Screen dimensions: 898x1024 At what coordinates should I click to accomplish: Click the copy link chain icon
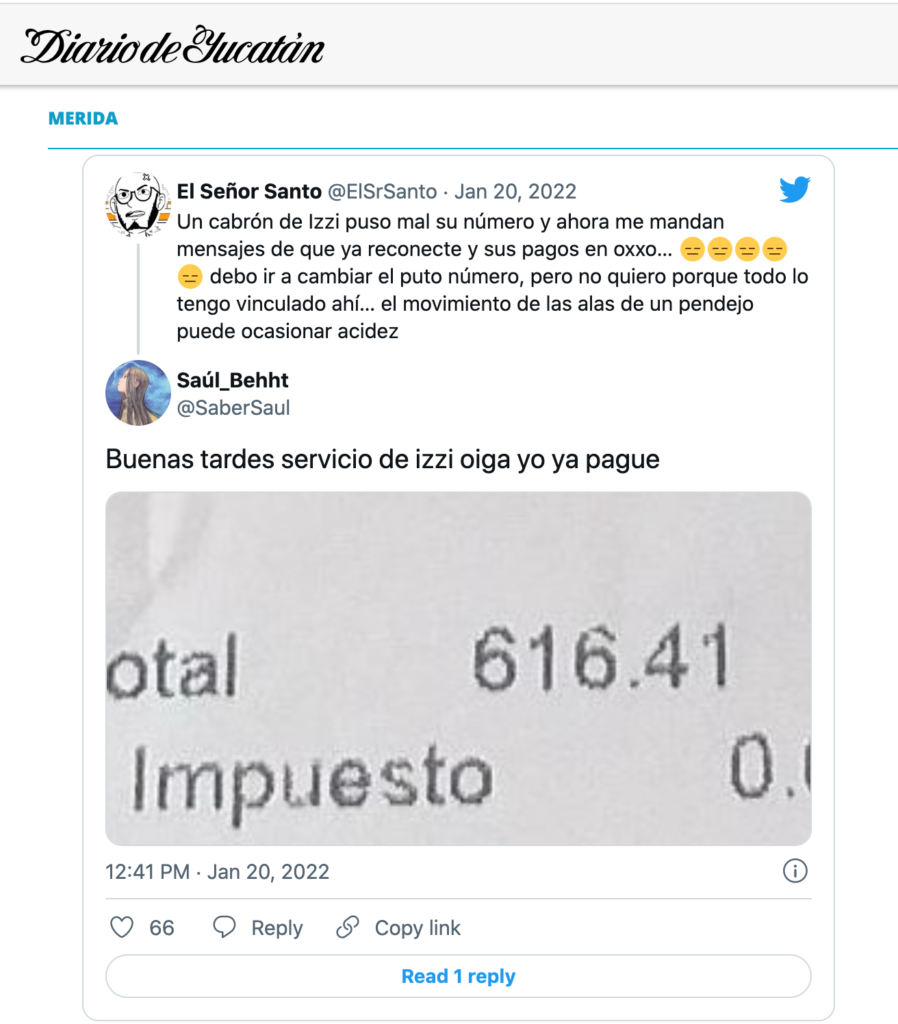pyautogui.click(x=347, y=927)
